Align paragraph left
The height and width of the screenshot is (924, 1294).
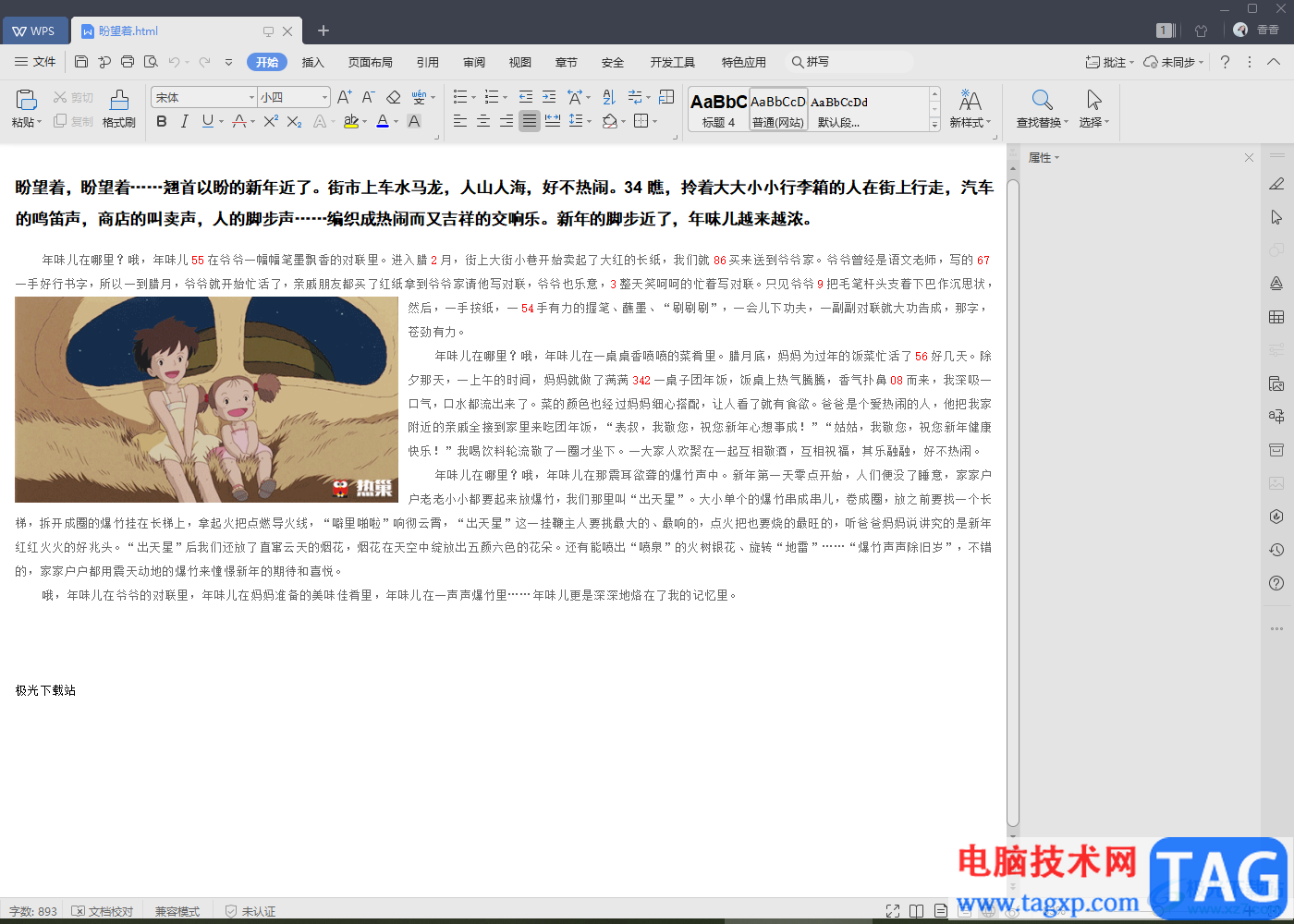tap(460, 121)
